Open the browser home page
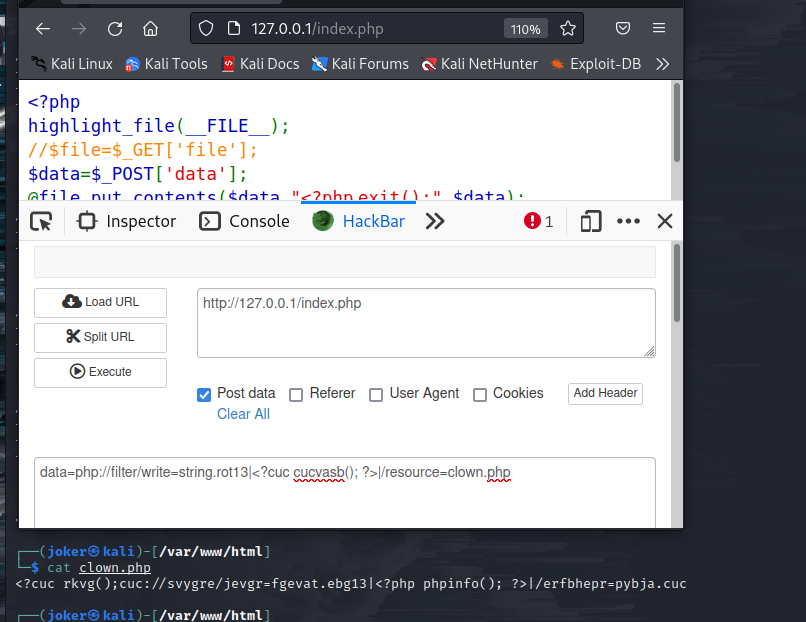This screenshot has height=622, width=806. pos(150,29)
